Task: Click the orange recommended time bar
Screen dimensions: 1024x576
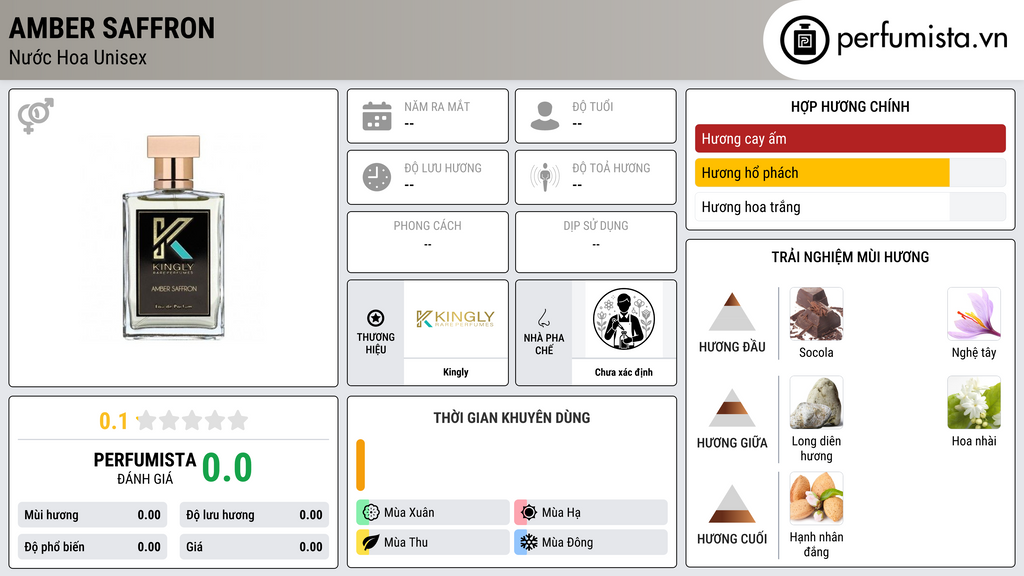Action: 360,465
